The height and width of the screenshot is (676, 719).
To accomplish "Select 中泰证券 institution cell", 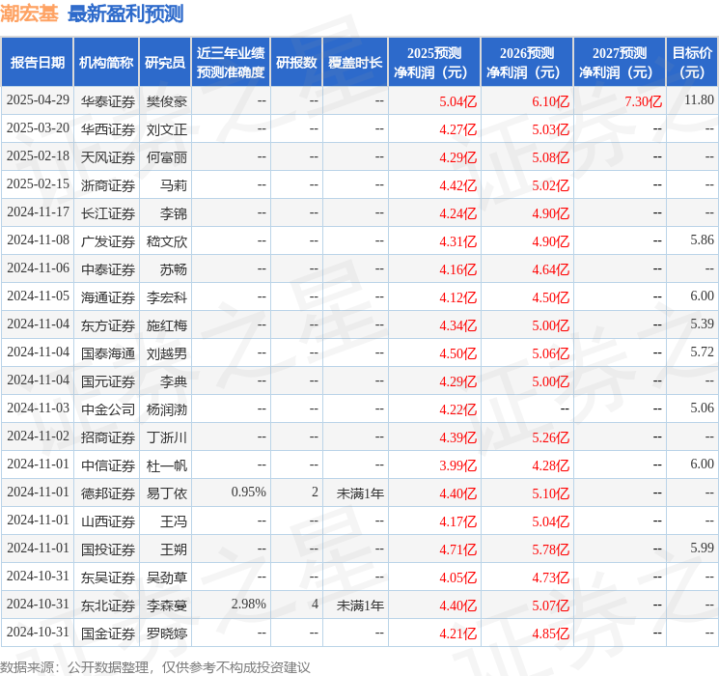I will (x=108, y=269).
